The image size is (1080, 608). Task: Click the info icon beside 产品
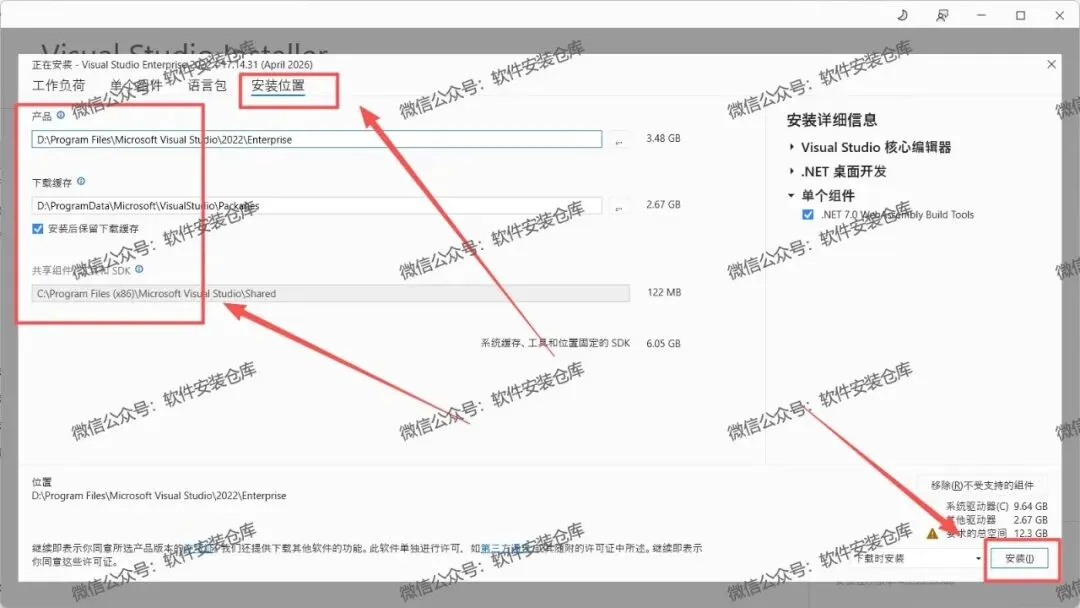click(x=61, y=115)
